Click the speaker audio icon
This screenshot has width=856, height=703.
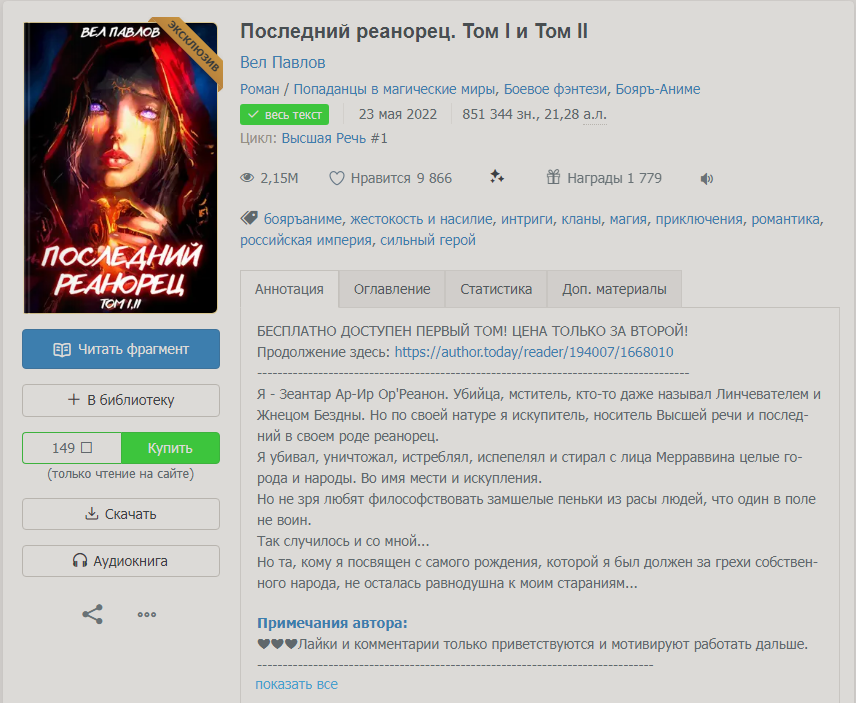point(706,178)
